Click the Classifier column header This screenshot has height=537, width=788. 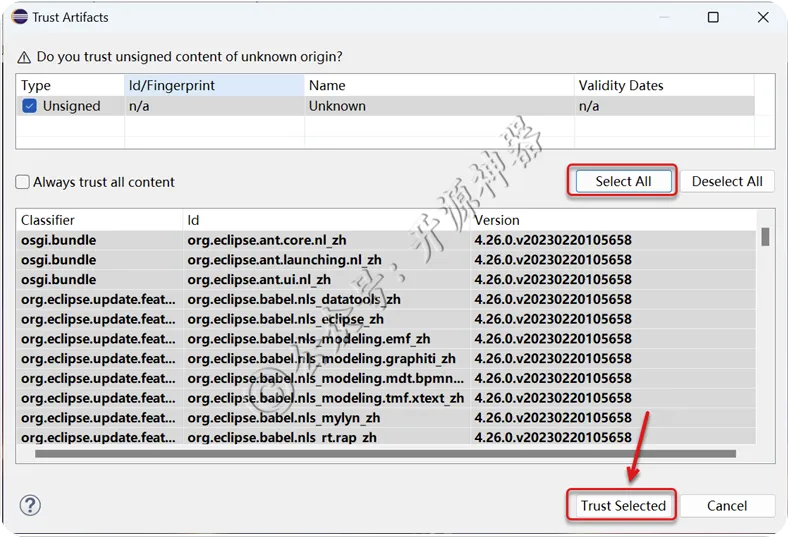tap(99, 220)
